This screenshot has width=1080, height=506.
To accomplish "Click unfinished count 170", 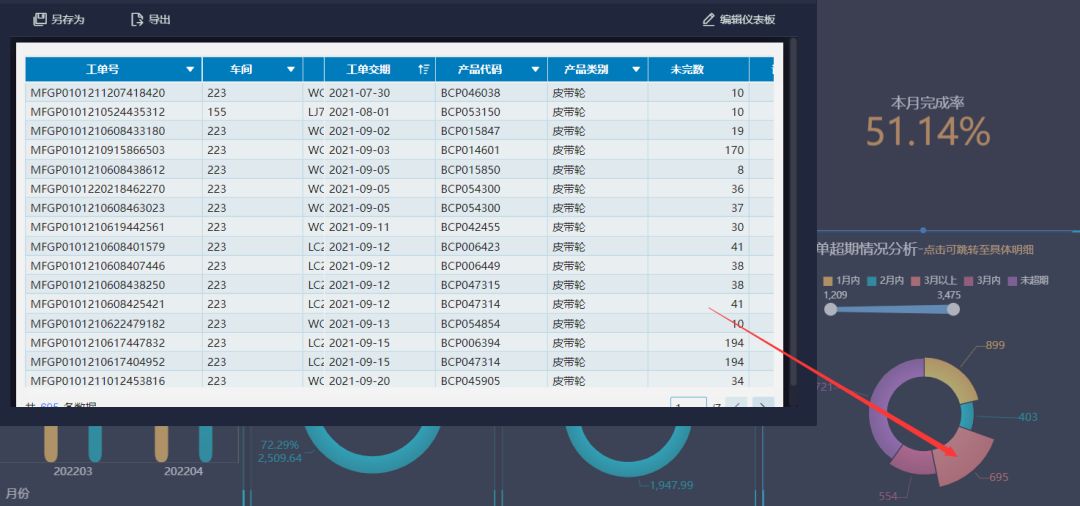I will tap(734, 150).
